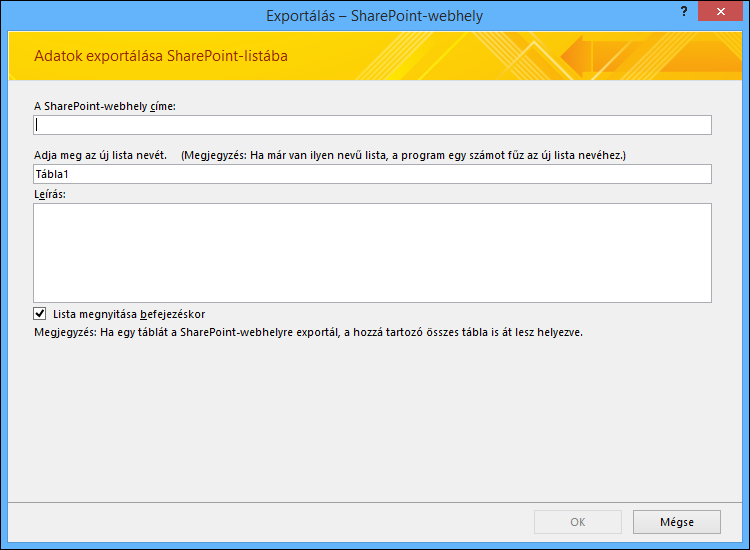Click the label A SharePoint-webhely címe
Screen dimensions: 750x550
105,106
